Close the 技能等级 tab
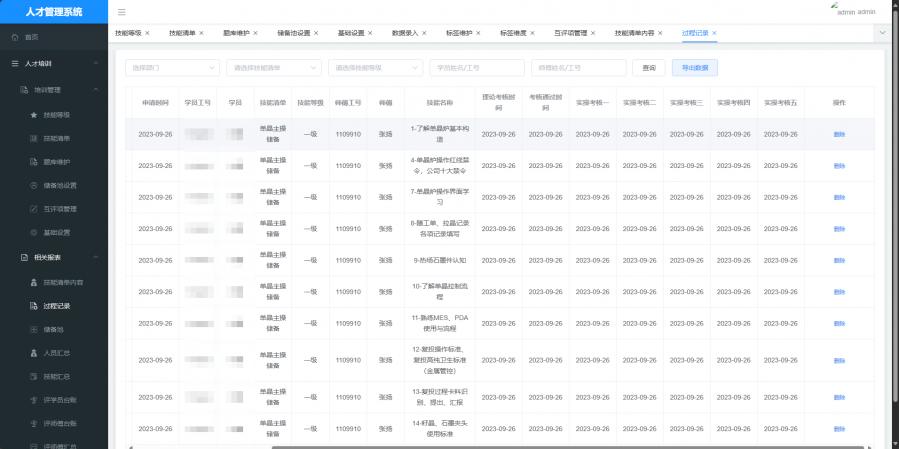 point(147,33)
